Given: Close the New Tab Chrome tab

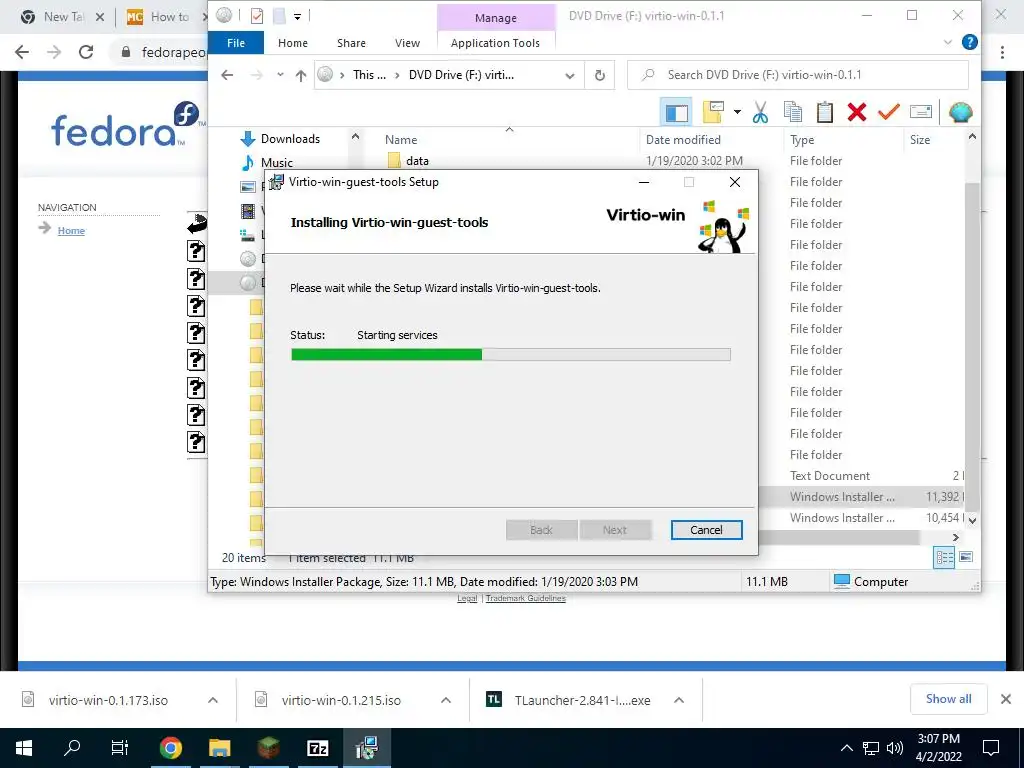Looking at the screenshot, I should 100,17.
